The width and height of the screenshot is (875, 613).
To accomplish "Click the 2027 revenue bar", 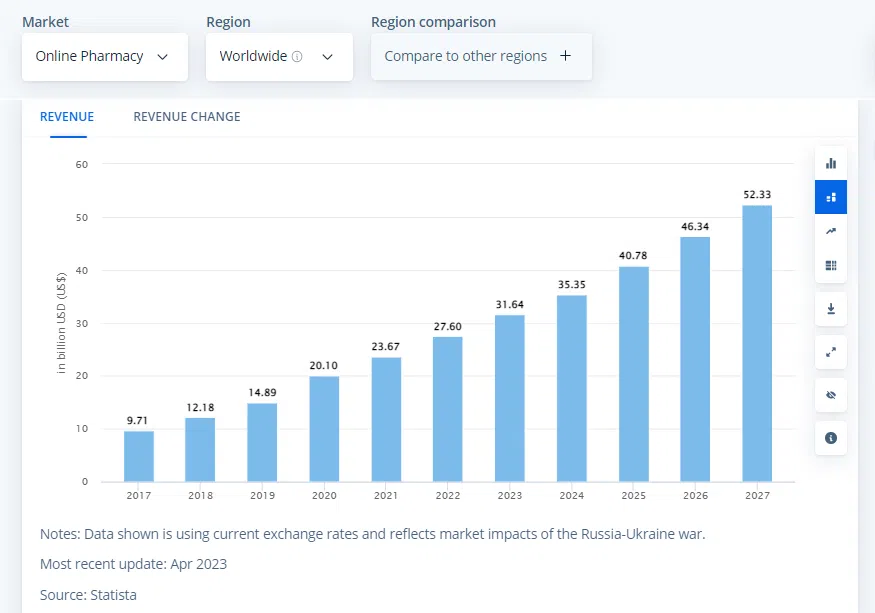I will 757,343.
